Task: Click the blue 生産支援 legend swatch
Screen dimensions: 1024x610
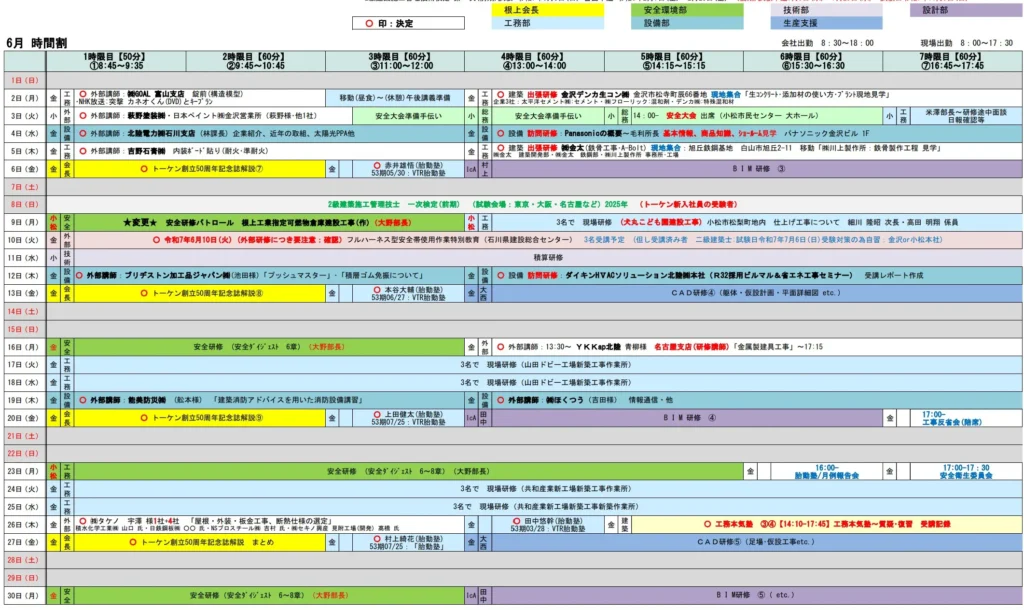Action: click(x=826, y=23)
